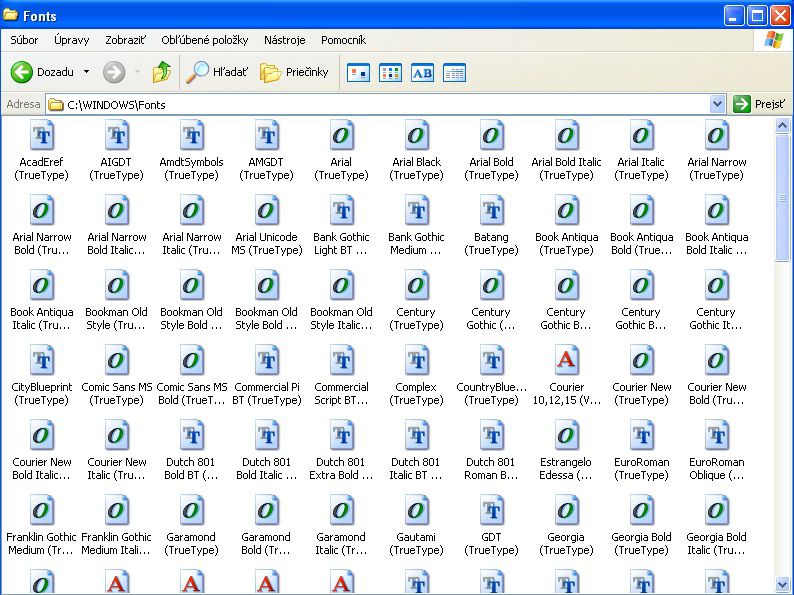
Task: Select Georgia Bold Italic font icon
Action: tap(716, 510)
